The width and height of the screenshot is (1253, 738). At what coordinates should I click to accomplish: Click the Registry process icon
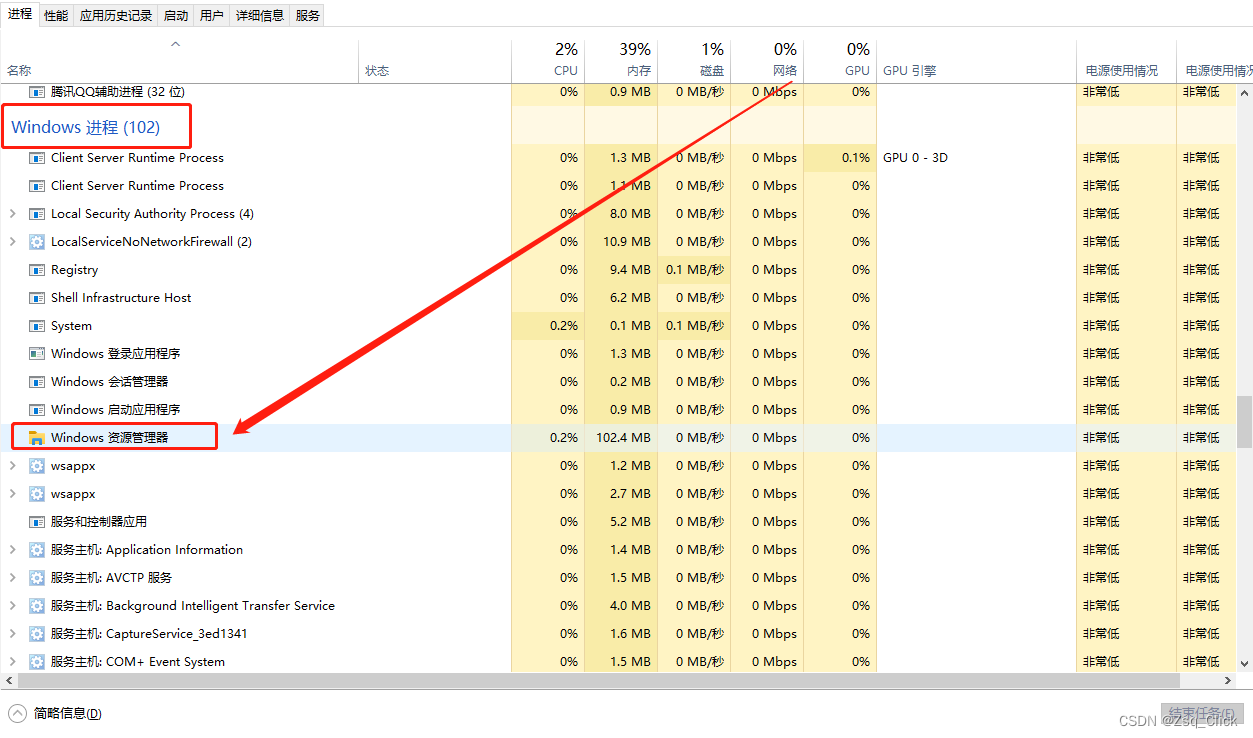pos(37,270)
